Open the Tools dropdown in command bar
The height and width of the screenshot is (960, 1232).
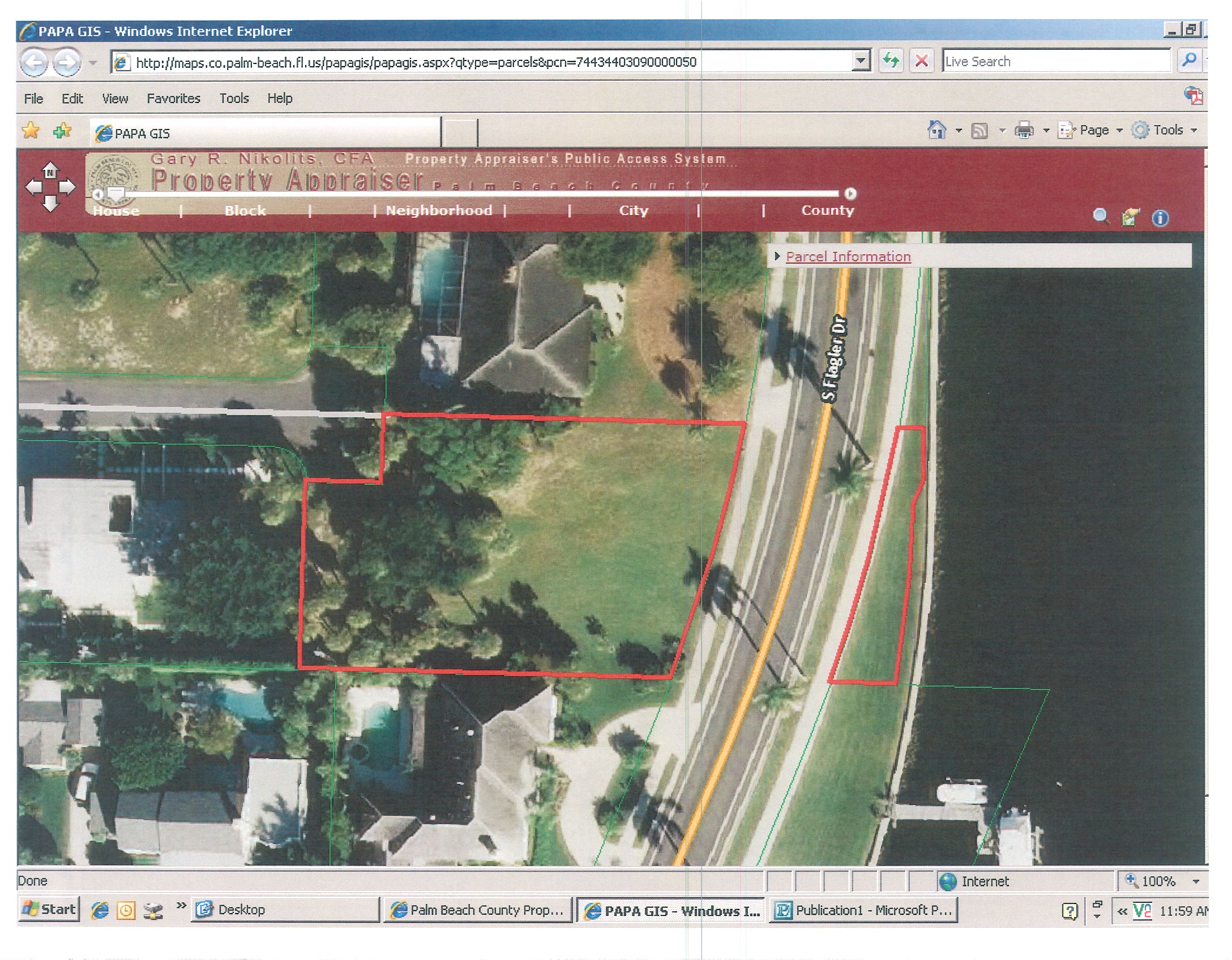coord(1167,130)
